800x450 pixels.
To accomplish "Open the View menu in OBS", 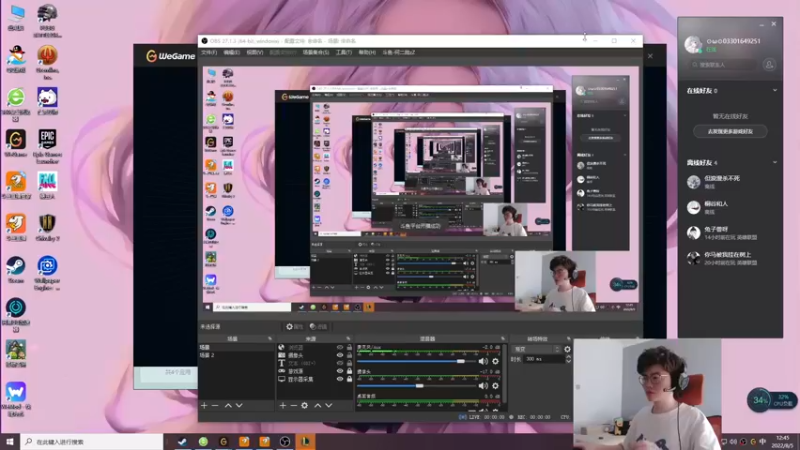I will [x=255, y=53].
